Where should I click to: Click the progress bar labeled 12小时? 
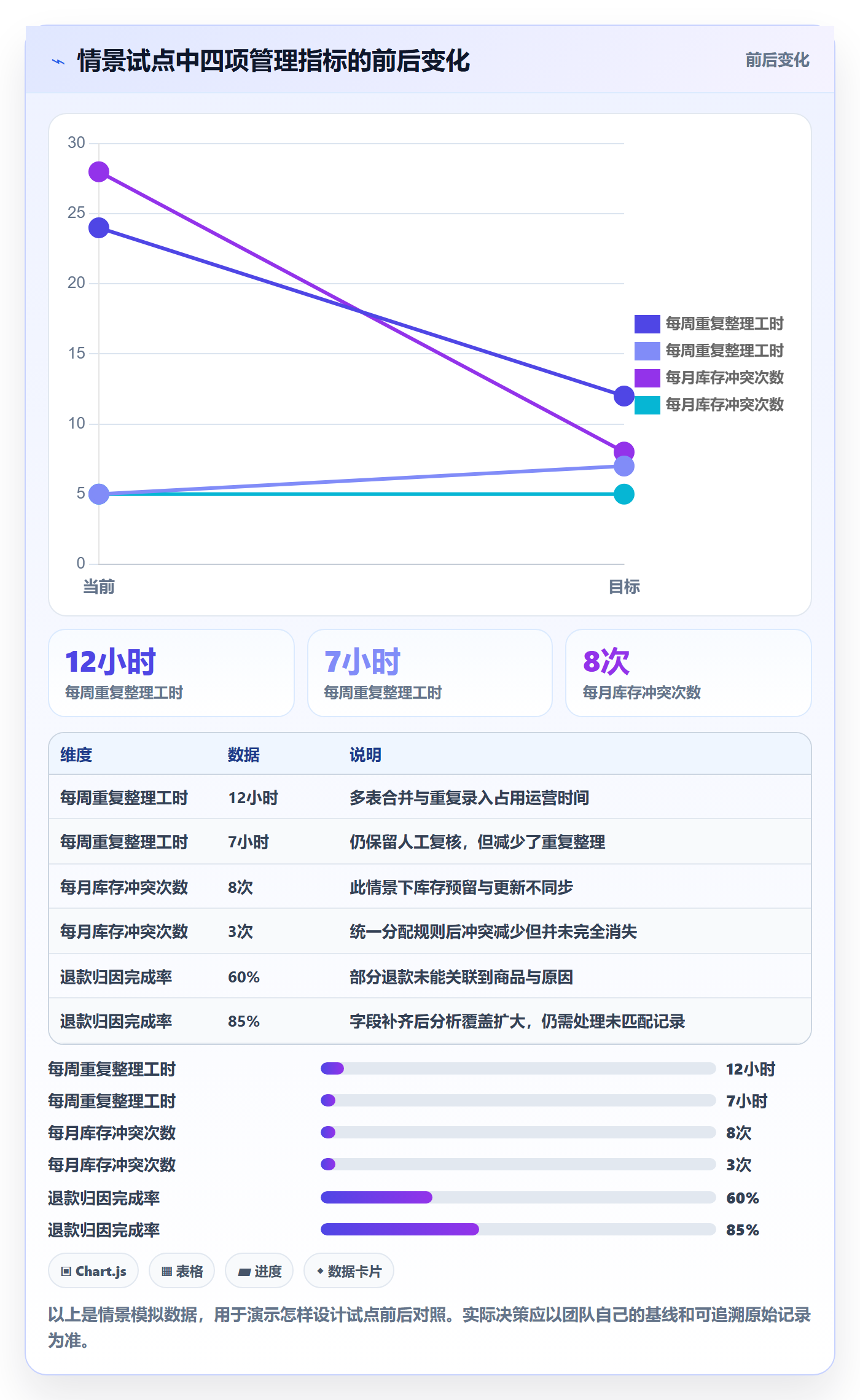tap(518, 1068)
